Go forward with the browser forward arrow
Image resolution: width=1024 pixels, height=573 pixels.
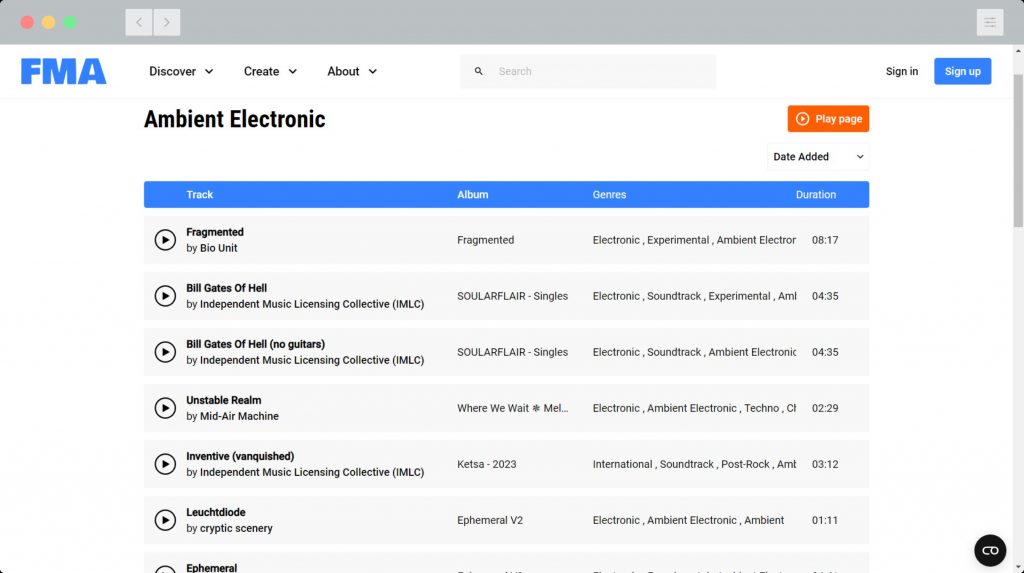[x=166, y=22]
